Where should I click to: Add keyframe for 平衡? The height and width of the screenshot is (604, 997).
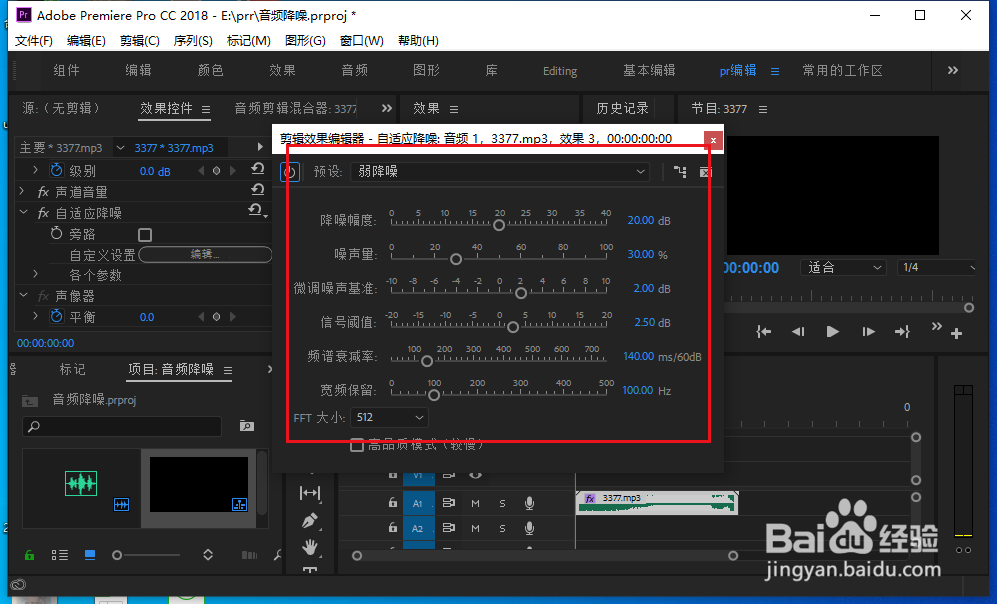pyautogui.click(x=216, y=317)
